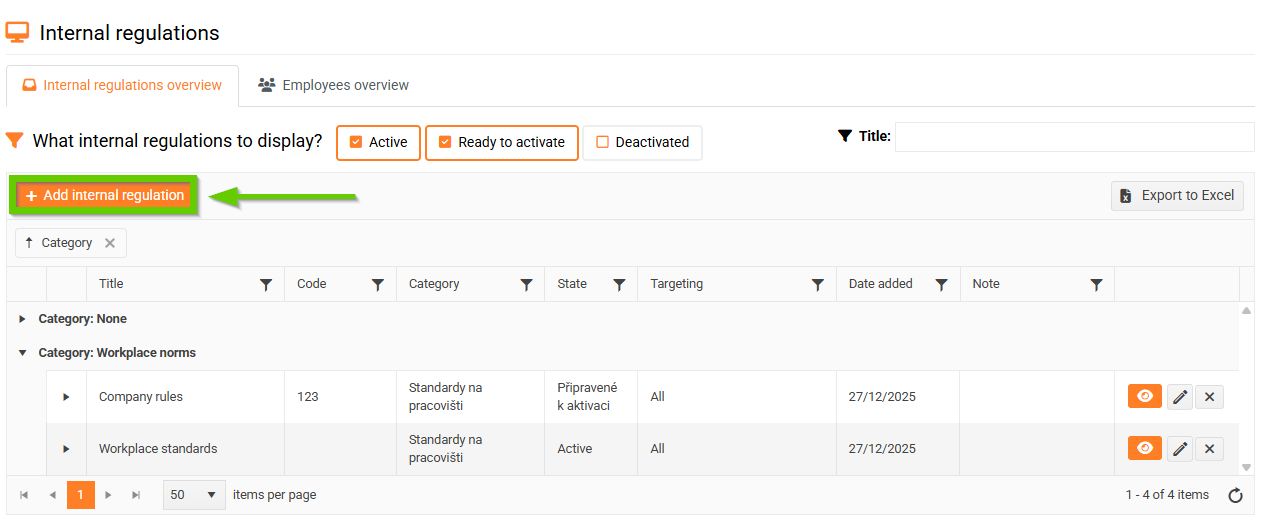Uncheck the Active filter checkbox
The width and height of the screenshot is (1261, 521).
pyautogui.click(x=356, y=142)
